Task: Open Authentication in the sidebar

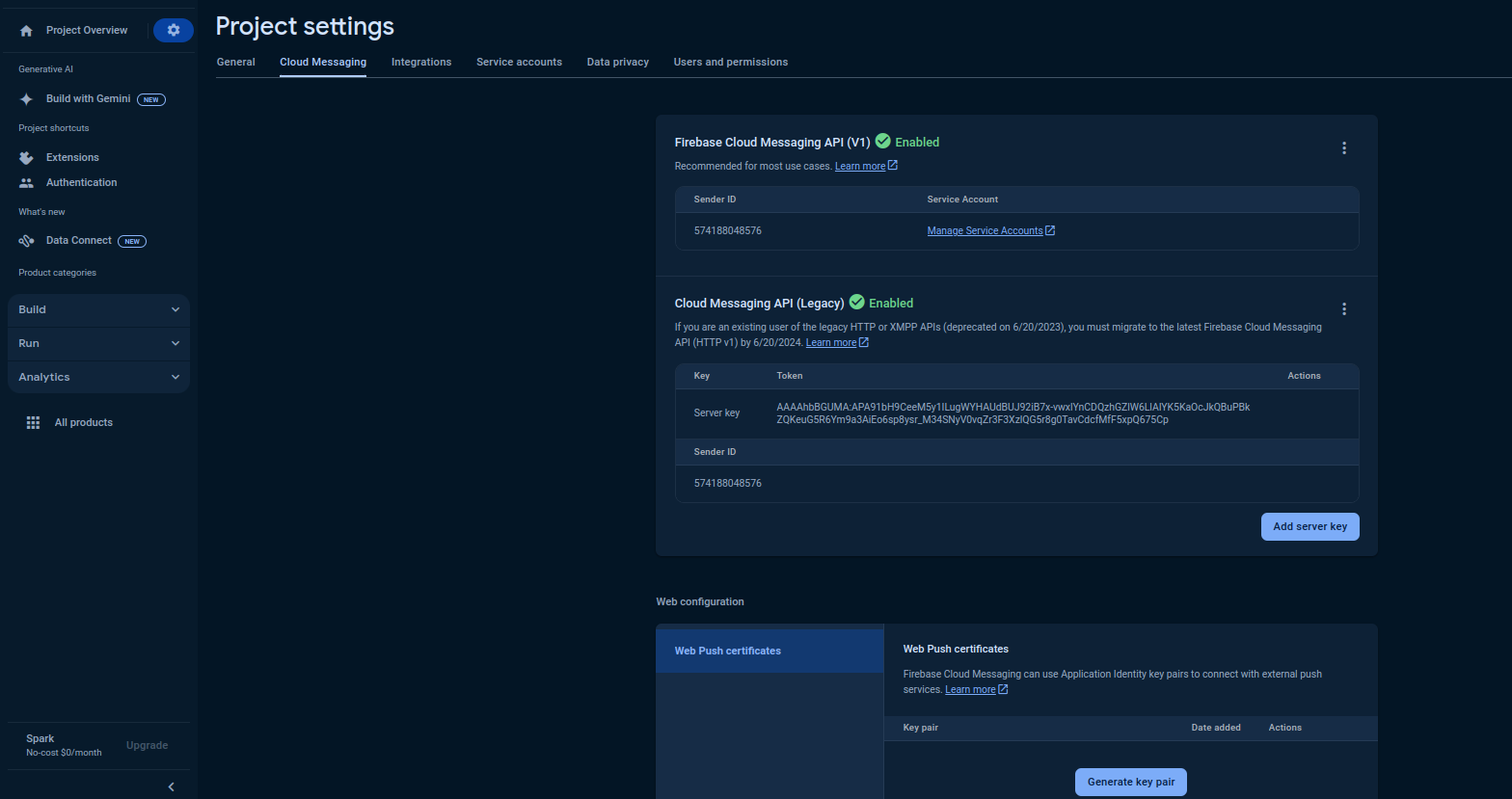Action: [x=81, y=182]
